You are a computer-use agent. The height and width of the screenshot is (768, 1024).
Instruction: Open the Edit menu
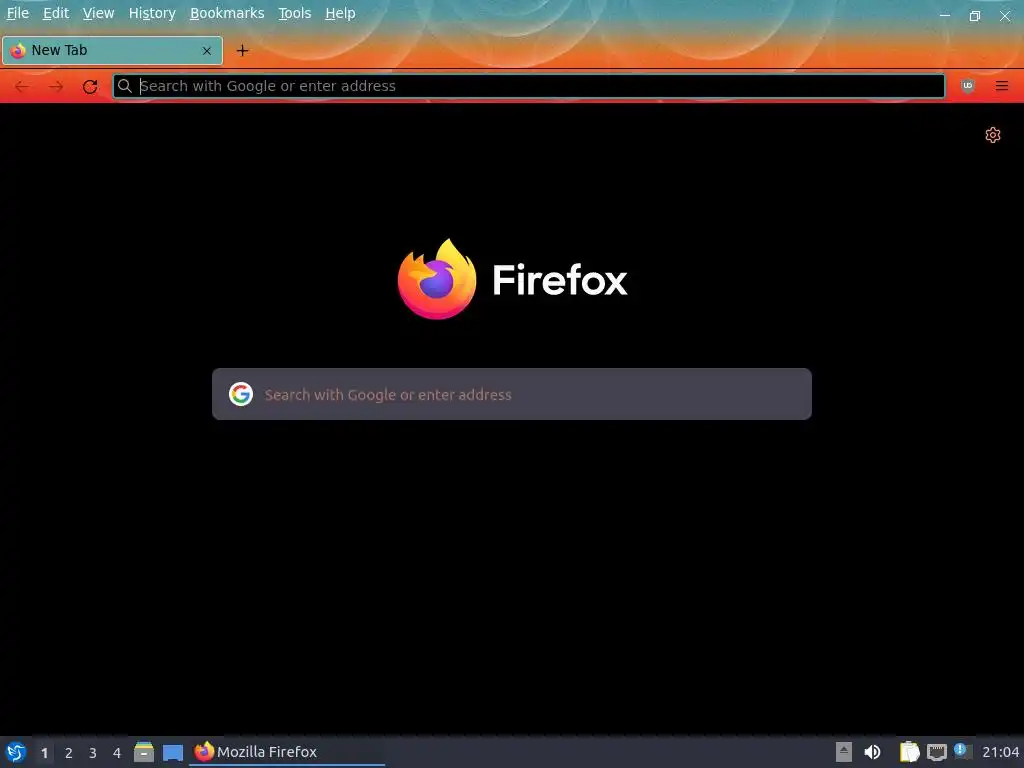pos(56,13)
